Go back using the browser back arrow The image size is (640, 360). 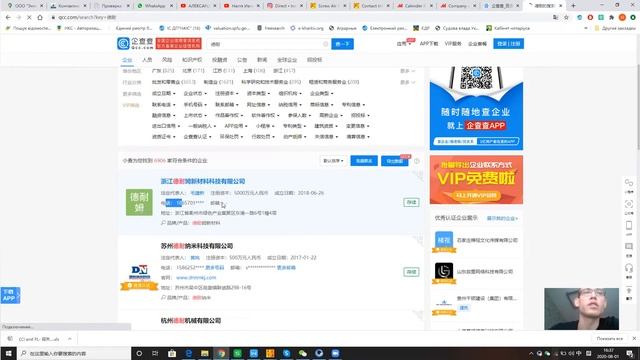pyautogui.click(x=8, y=18)
